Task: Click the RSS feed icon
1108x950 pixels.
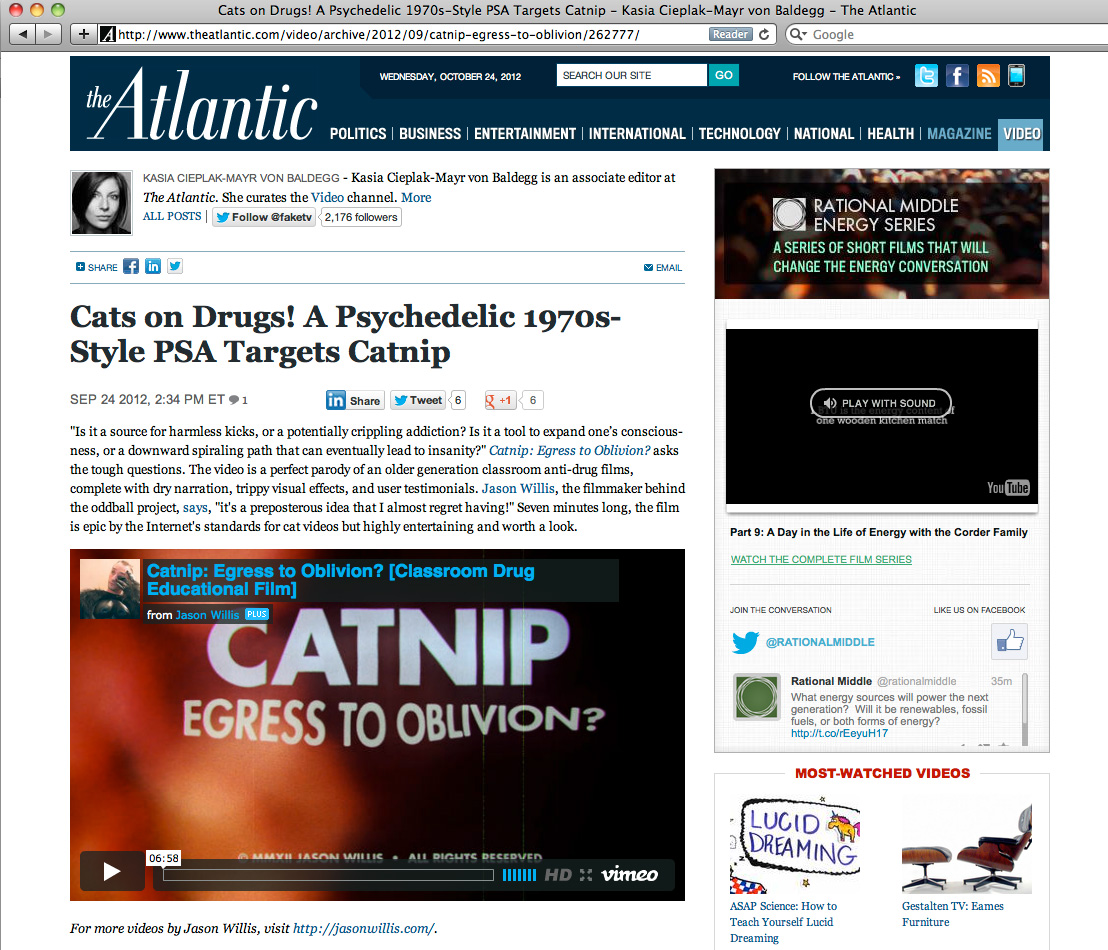Action: click(988, 76)
